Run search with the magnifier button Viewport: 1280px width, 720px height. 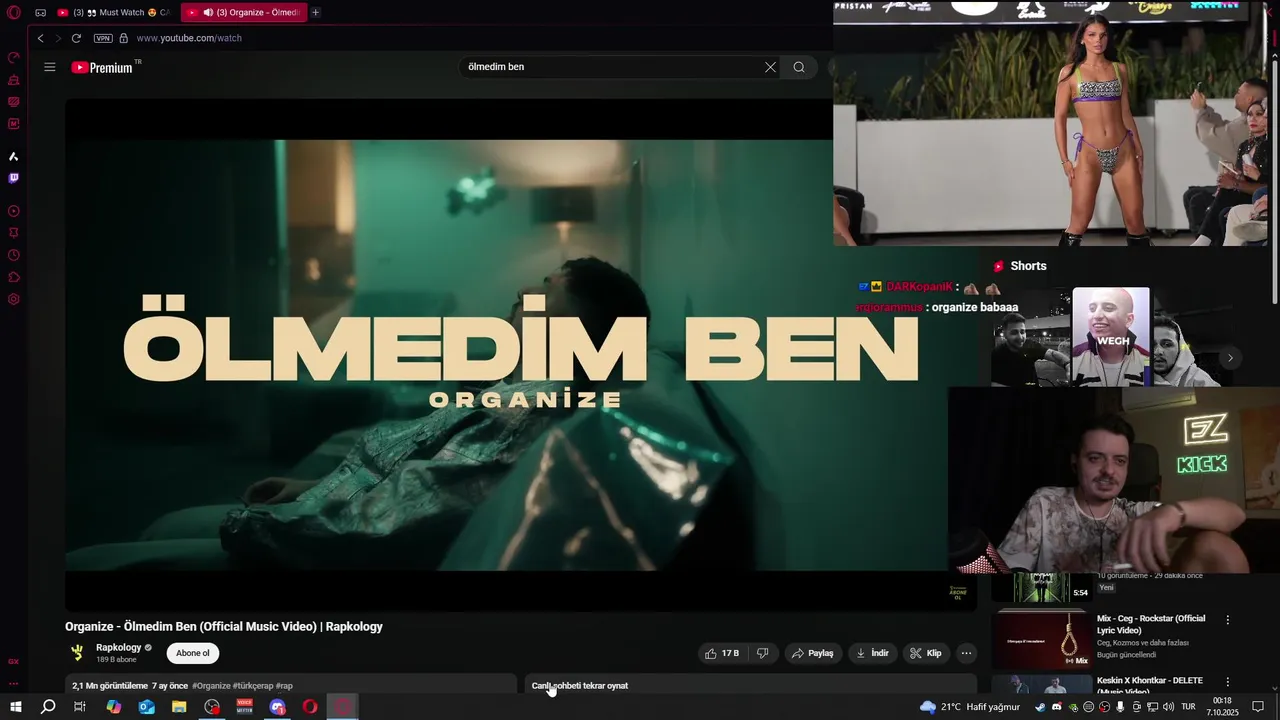(x=799, y=67)
